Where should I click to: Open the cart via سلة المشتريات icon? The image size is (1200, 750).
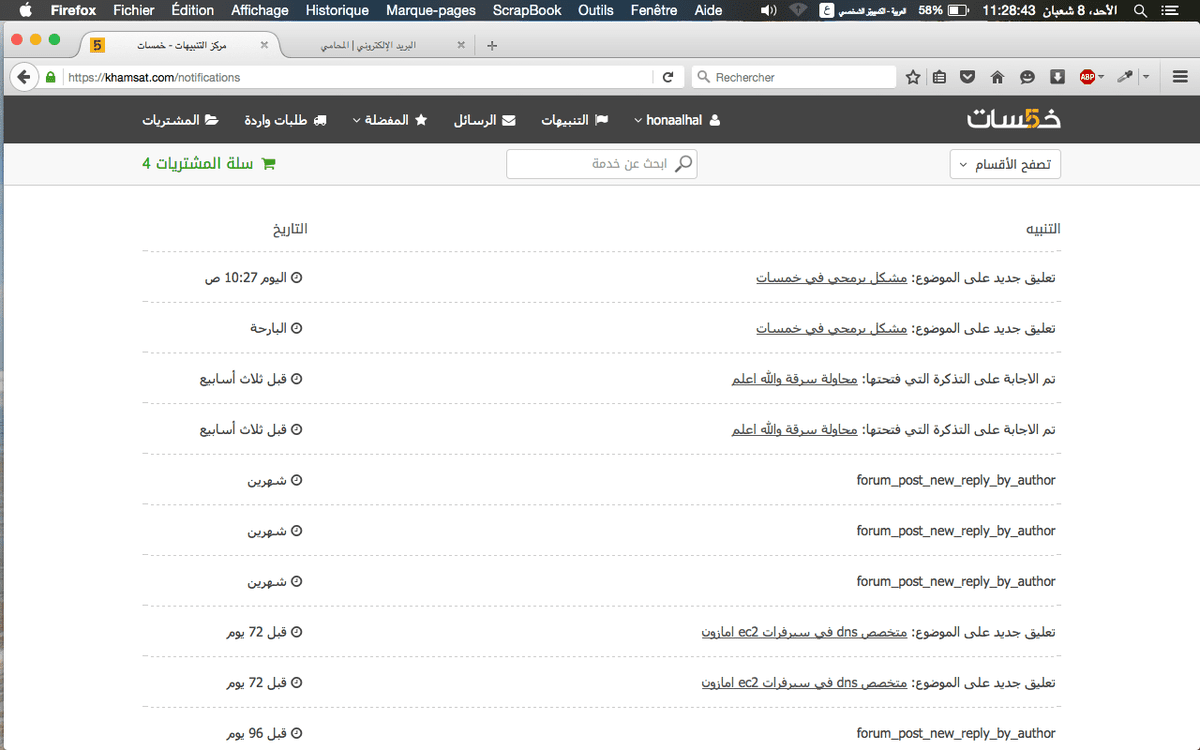(267, 163)
